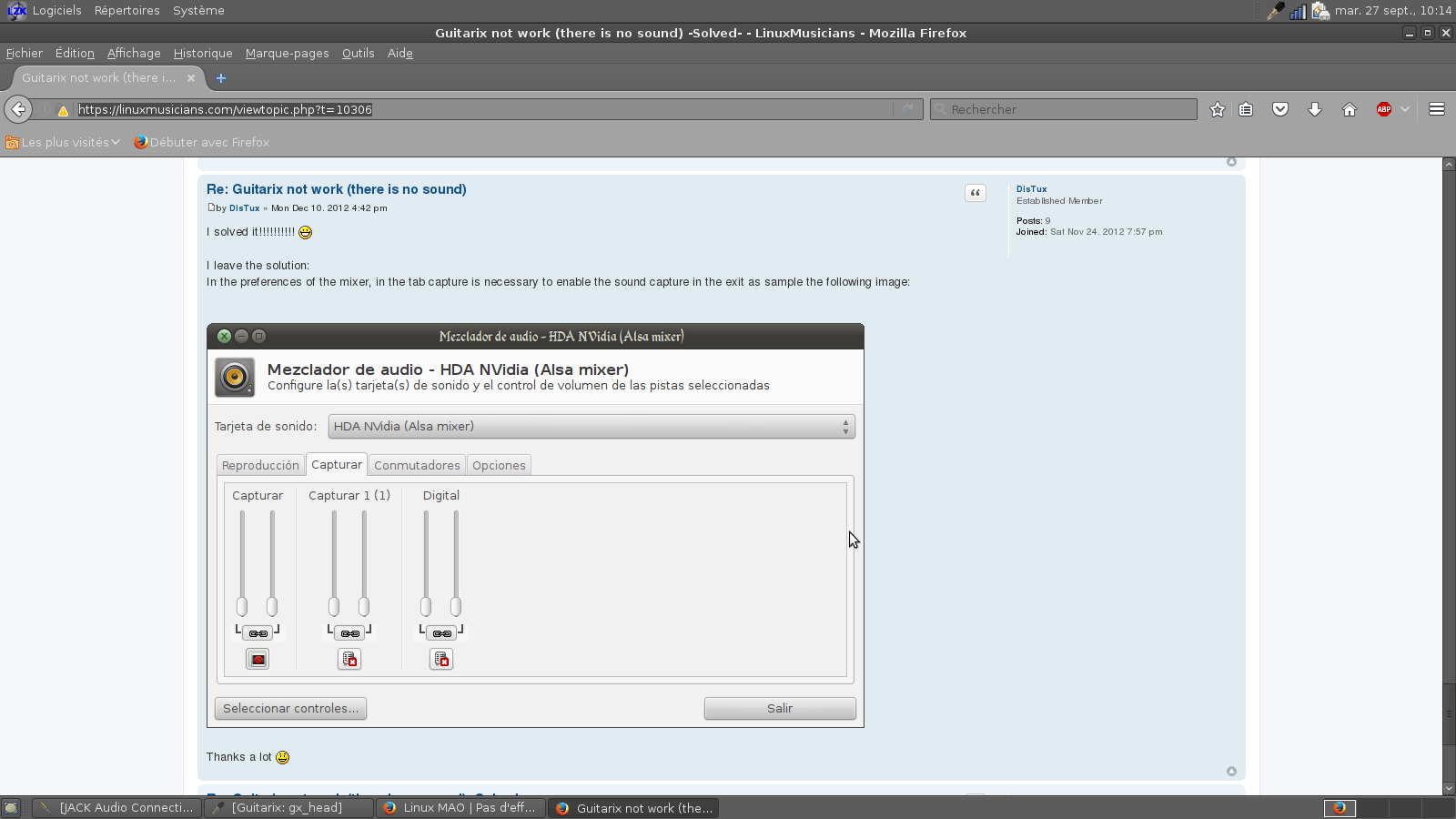Image resolution: width=1456 pixels, height=819 pixels.
Task: Toggle Digital channel record in mixer image
Action: (x=441, y=659)
